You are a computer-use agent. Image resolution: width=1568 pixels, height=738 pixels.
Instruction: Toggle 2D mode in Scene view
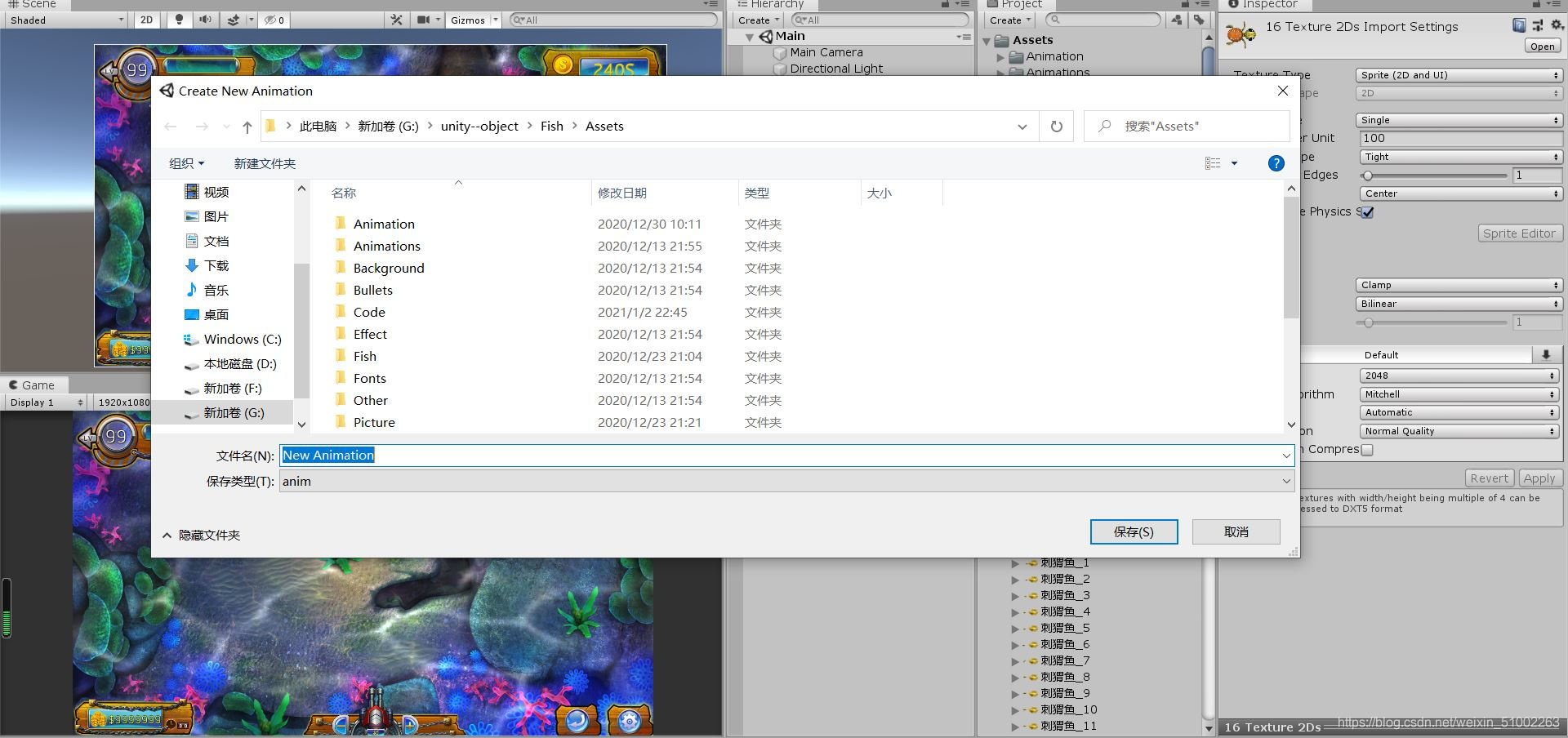146,20
